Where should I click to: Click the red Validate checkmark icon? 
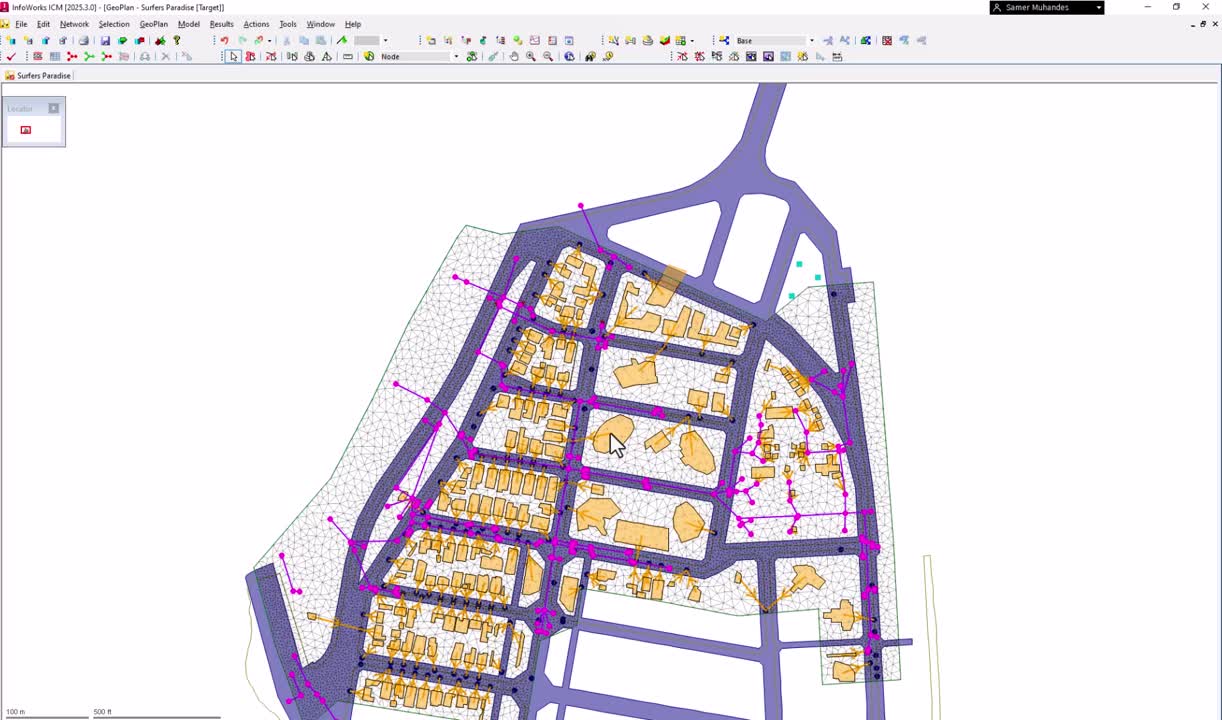11,56
